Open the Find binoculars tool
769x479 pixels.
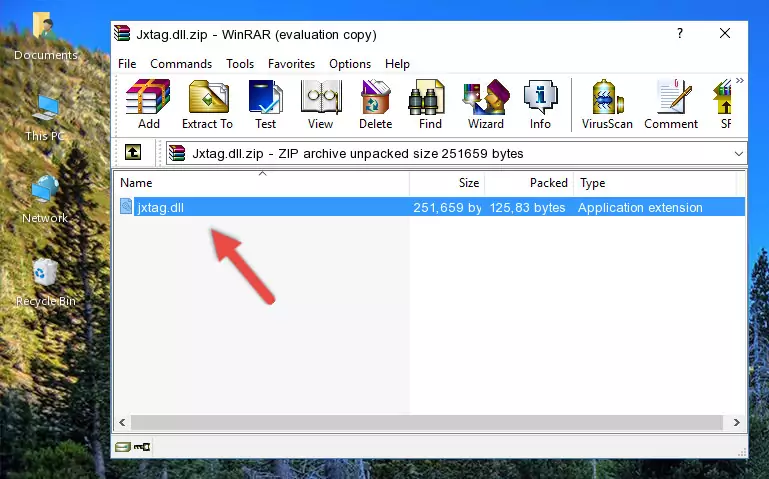click(430, 104)
